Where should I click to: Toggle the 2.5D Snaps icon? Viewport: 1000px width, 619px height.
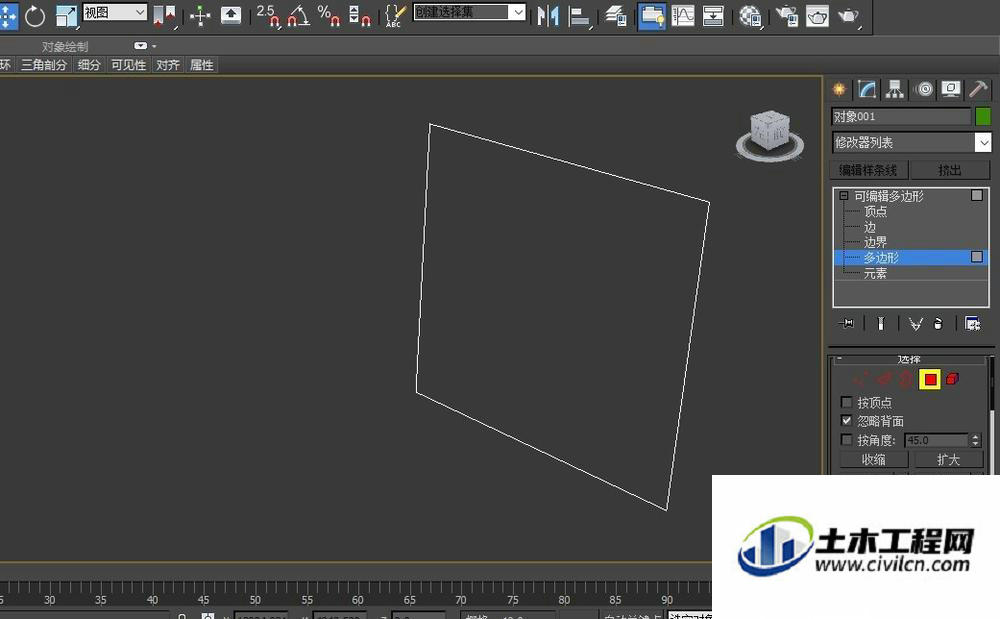(x=268, y=16)
